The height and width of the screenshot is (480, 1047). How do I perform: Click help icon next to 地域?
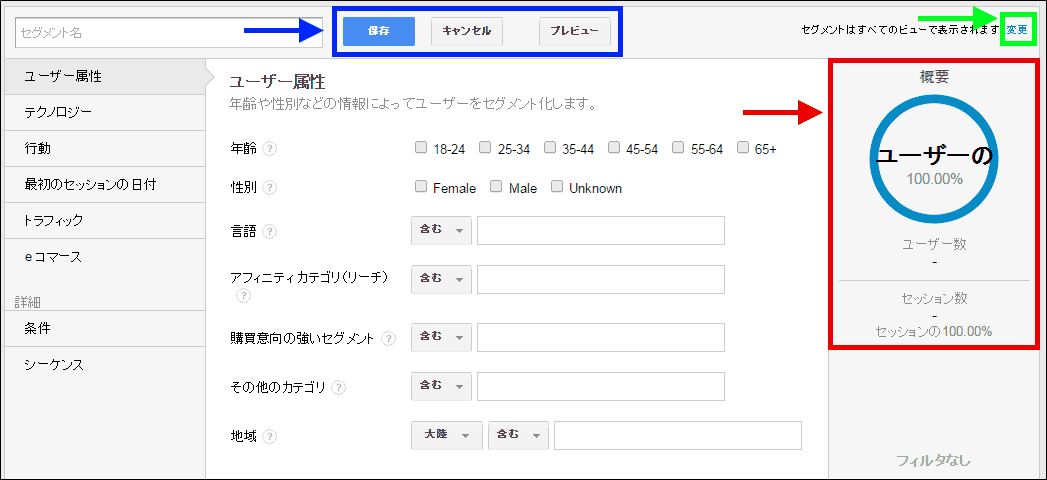pyautogui.click(x=270, y=436)
